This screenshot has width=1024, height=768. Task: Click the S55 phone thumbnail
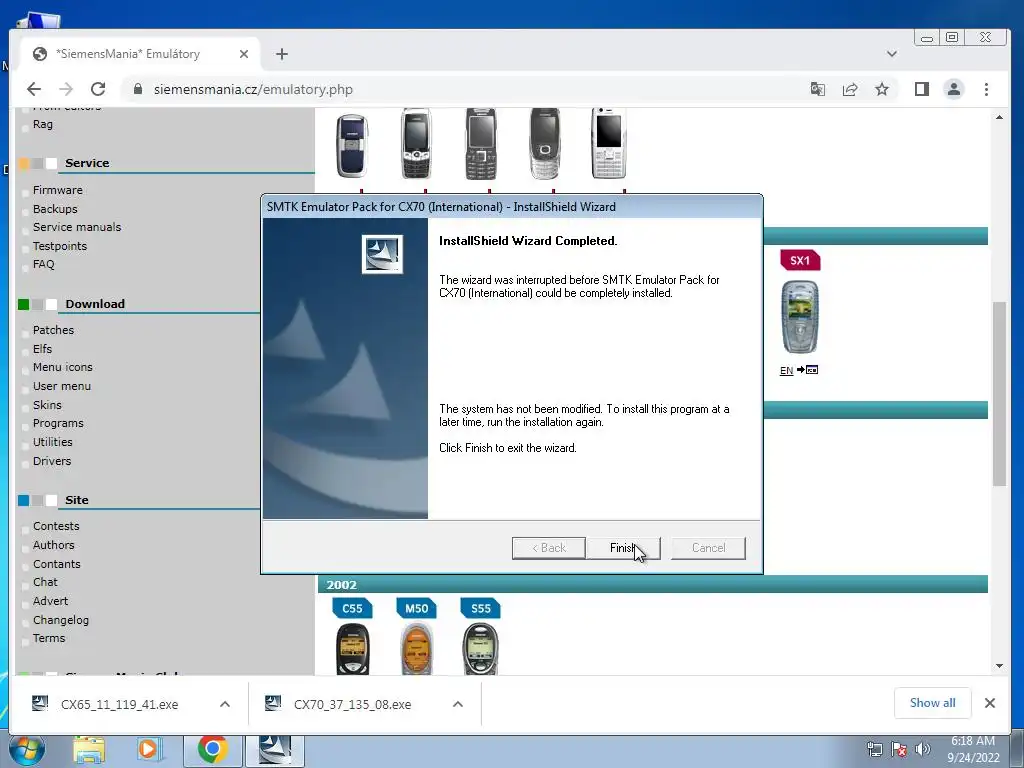tap(480, 648)
